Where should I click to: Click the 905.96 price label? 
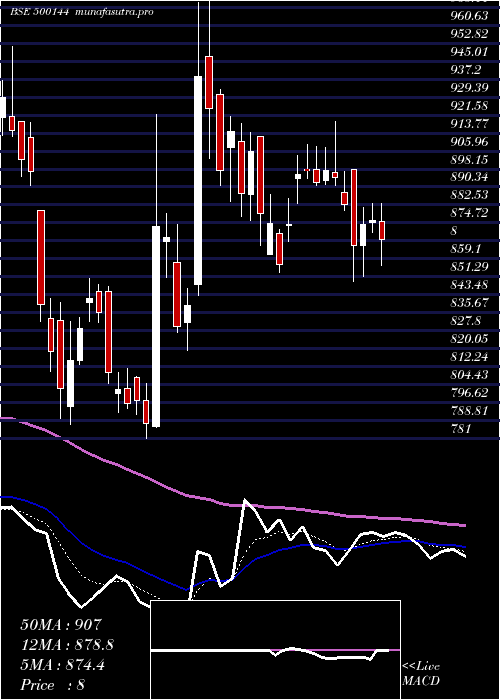(x=469, y=142)
